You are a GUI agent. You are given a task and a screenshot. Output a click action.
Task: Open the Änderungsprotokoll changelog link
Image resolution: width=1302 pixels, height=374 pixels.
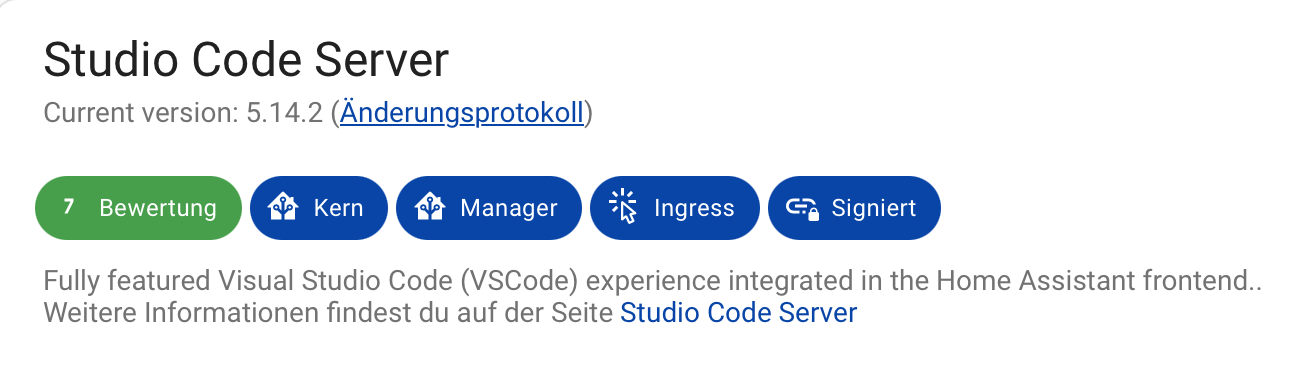click(462, 113)
